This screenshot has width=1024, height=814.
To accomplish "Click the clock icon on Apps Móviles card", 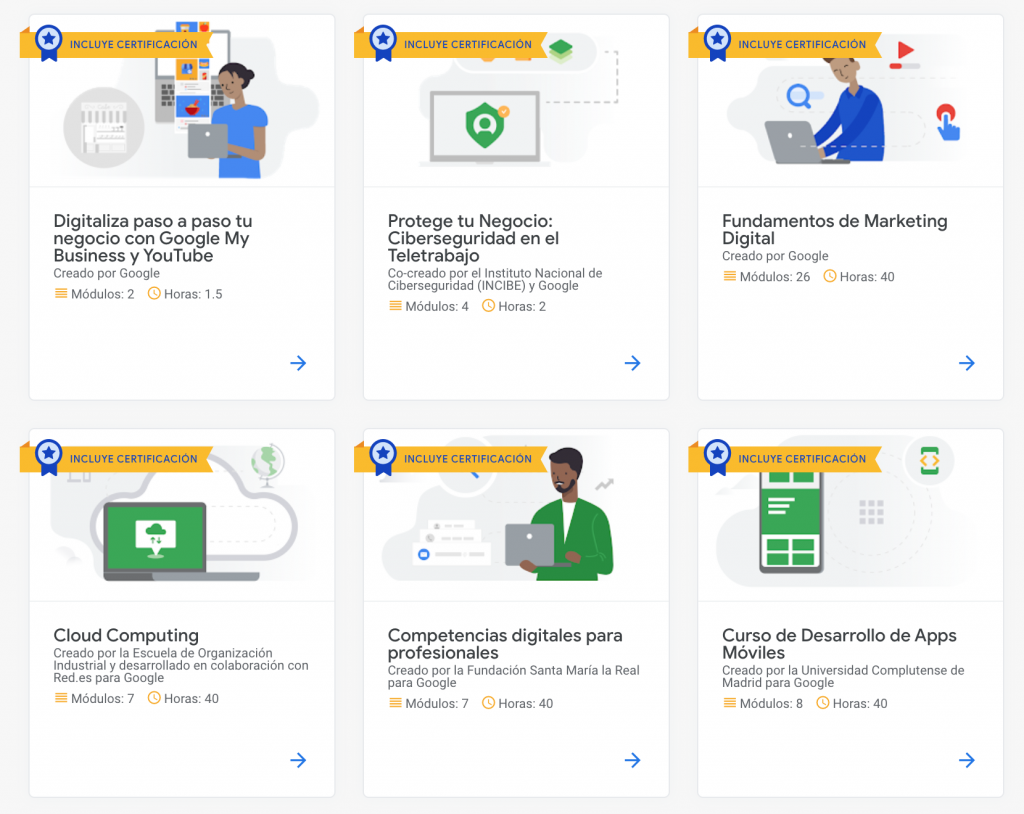I will (x=823, y=703).
